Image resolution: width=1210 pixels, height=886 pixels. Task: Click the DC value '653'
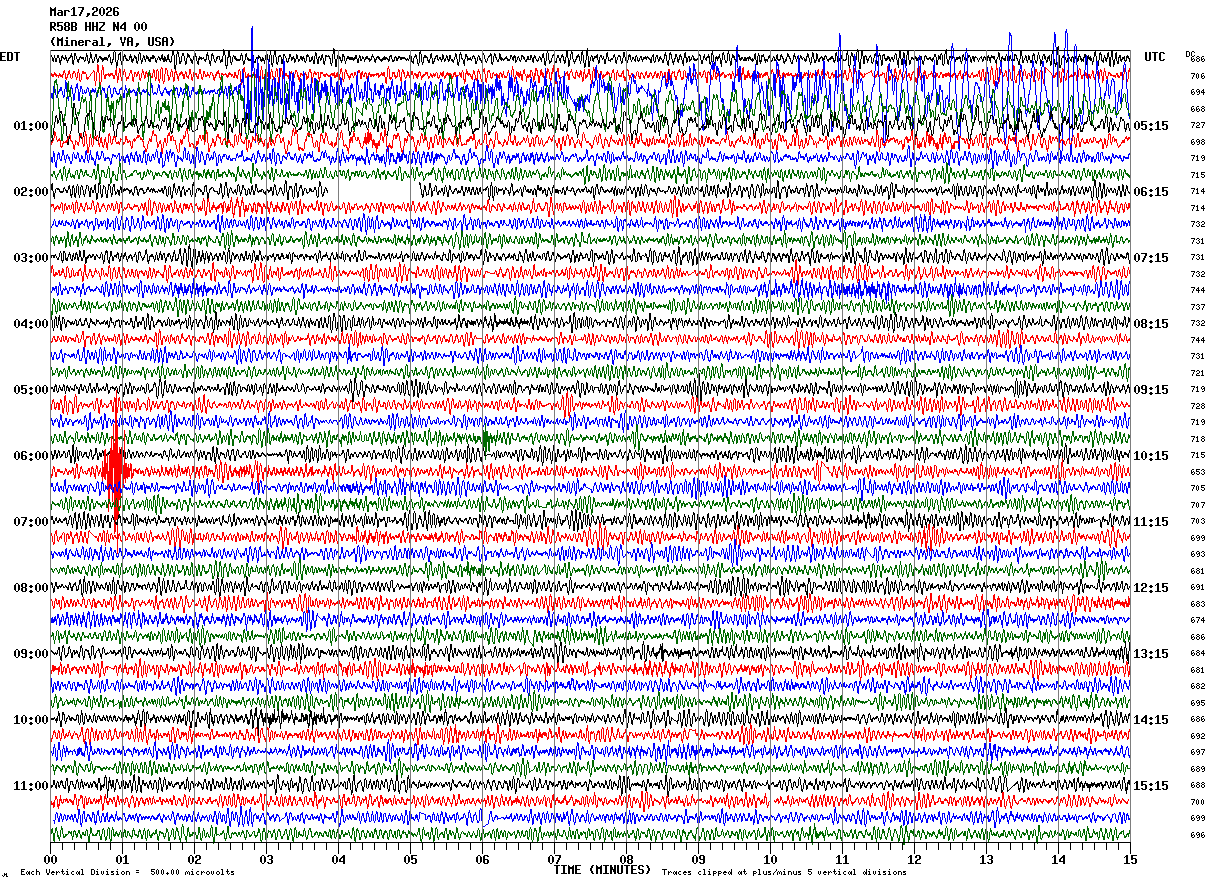click(1197, 472)
